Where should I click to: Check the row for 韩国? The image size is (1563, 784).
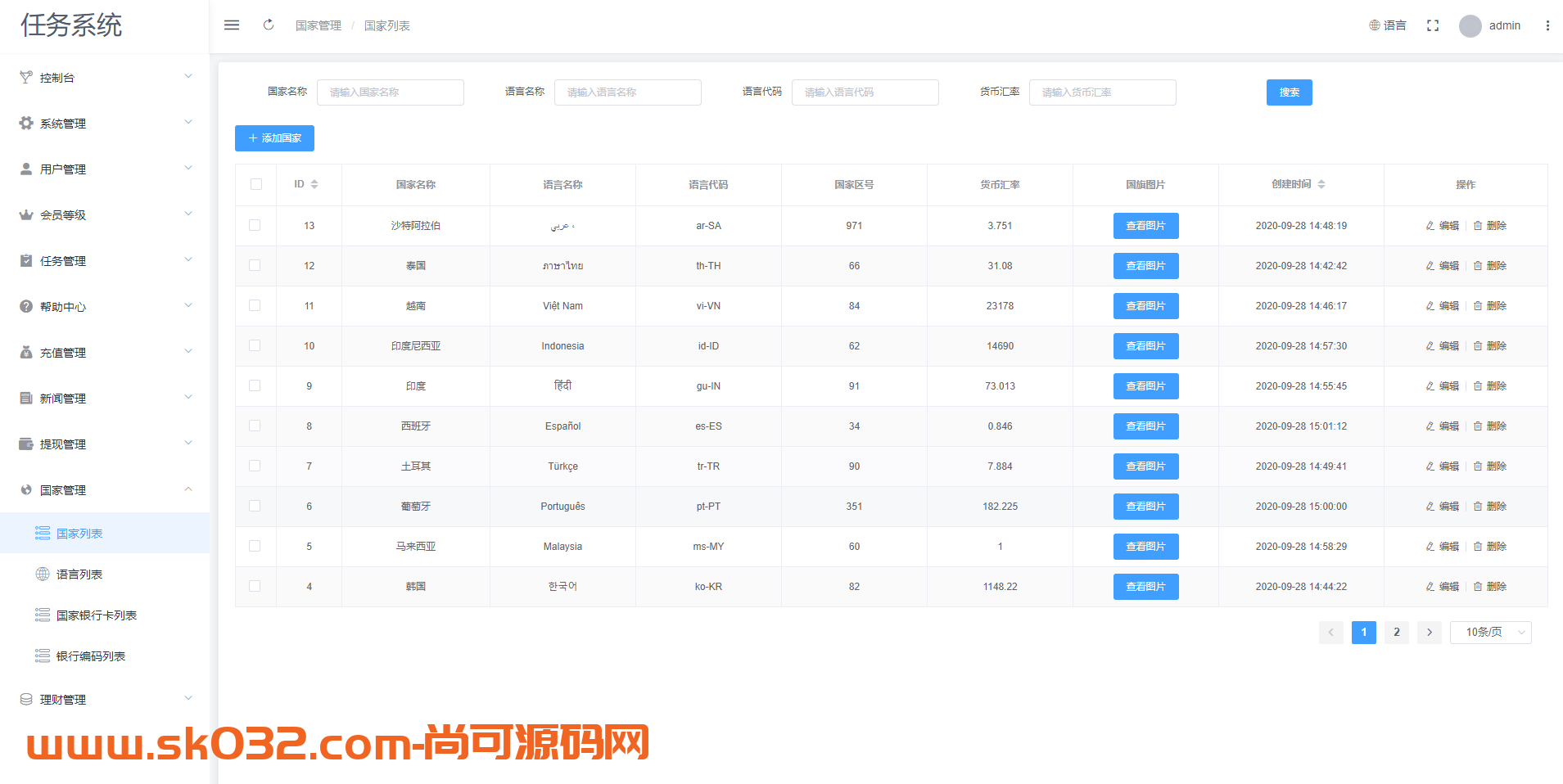click(255, 586)
